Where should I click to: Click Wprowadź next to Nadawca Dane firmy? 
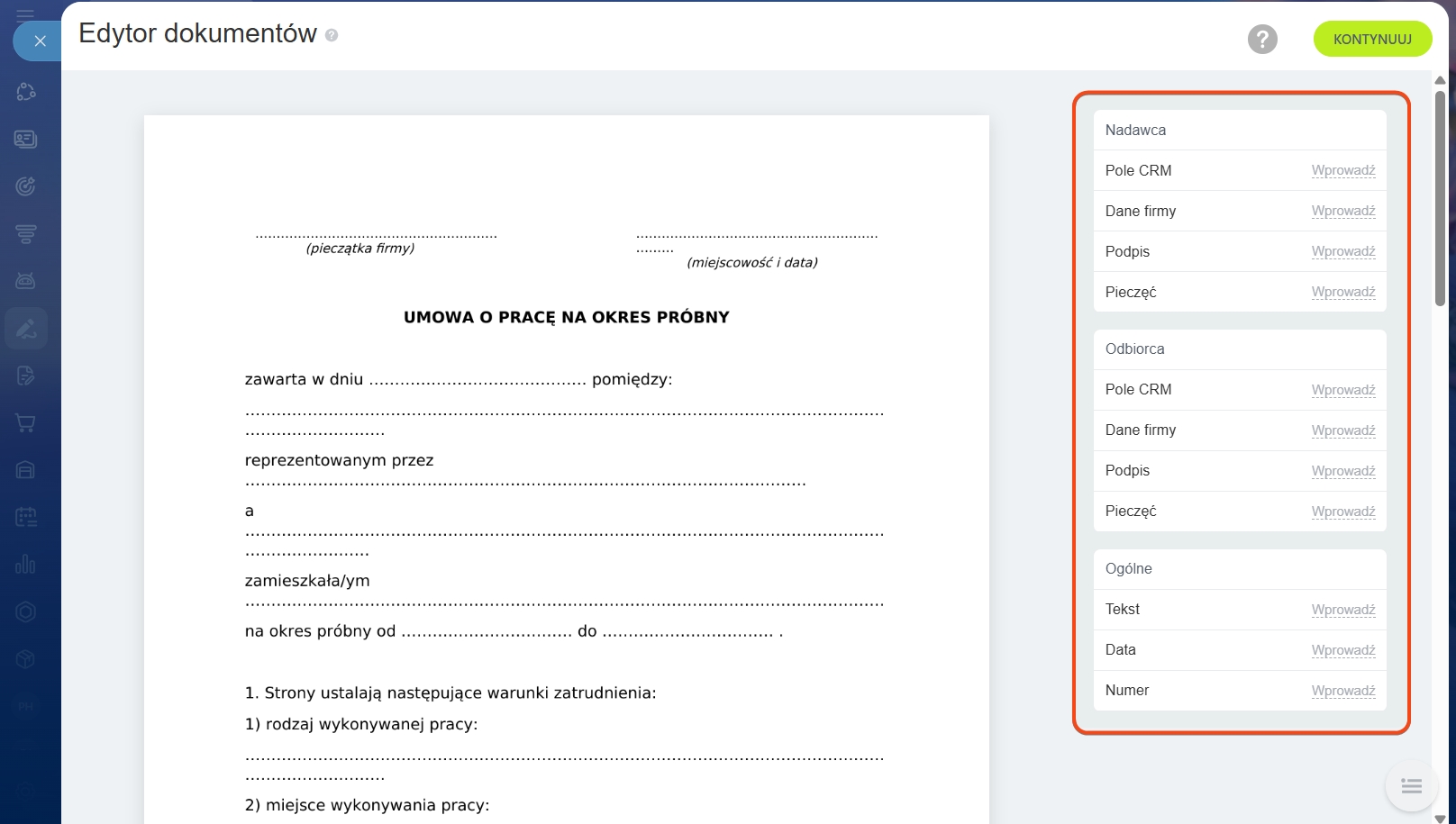(x=1342, y=211)
